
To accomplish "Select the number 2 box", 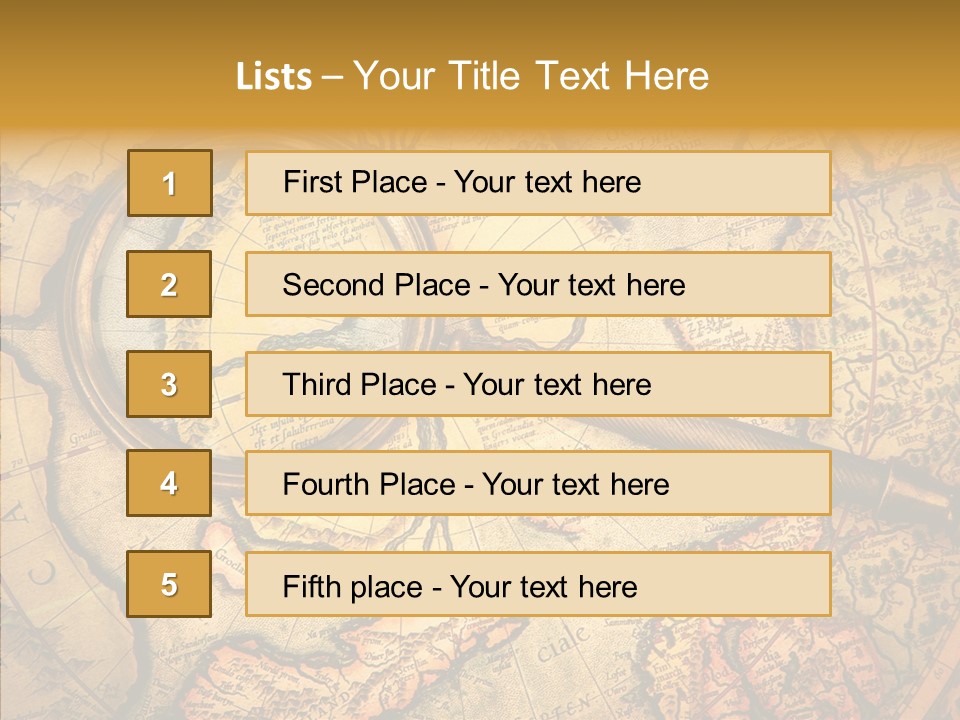I will 169,284.
